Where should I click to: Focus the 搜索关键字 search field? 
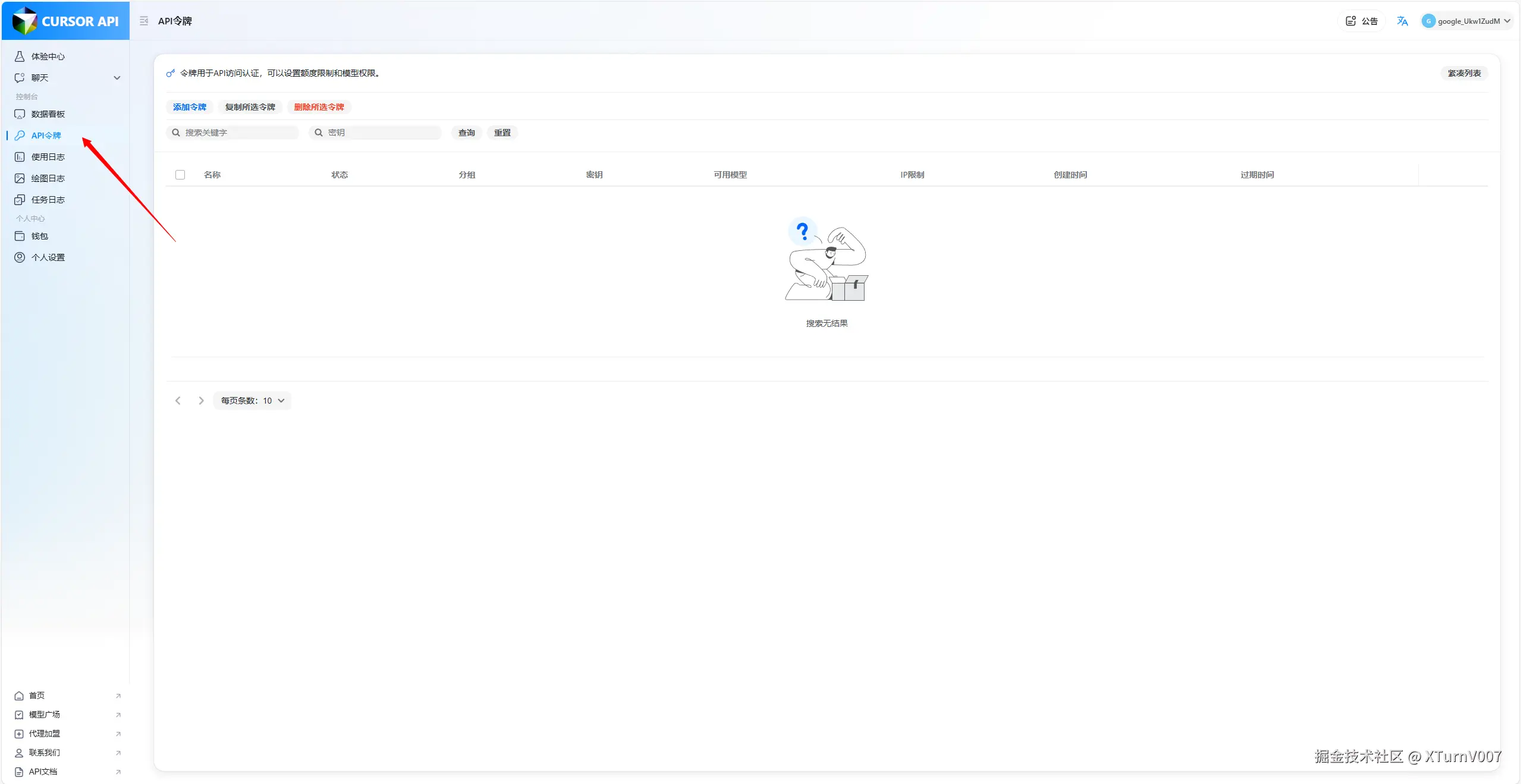coord(238,133)
